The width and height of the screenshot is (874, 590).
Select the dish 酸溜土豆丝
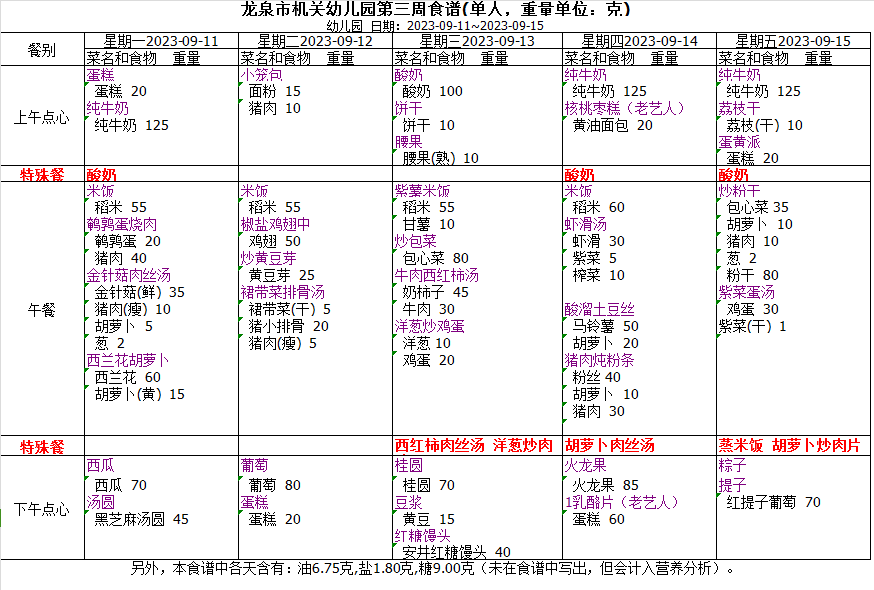point(599,309)
